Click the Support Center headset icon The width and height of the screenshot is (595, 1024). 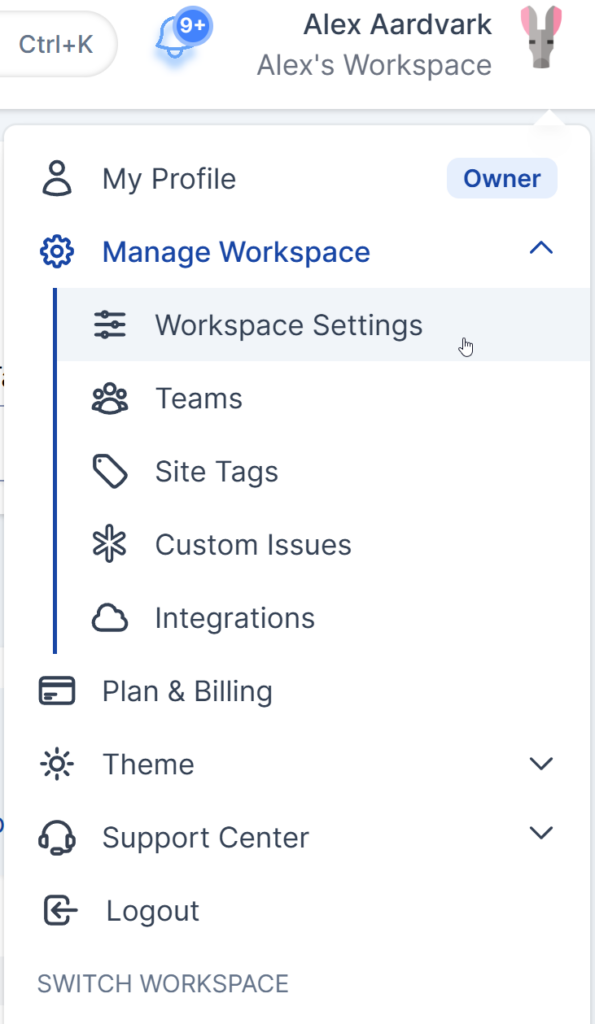tap(57, 837)
